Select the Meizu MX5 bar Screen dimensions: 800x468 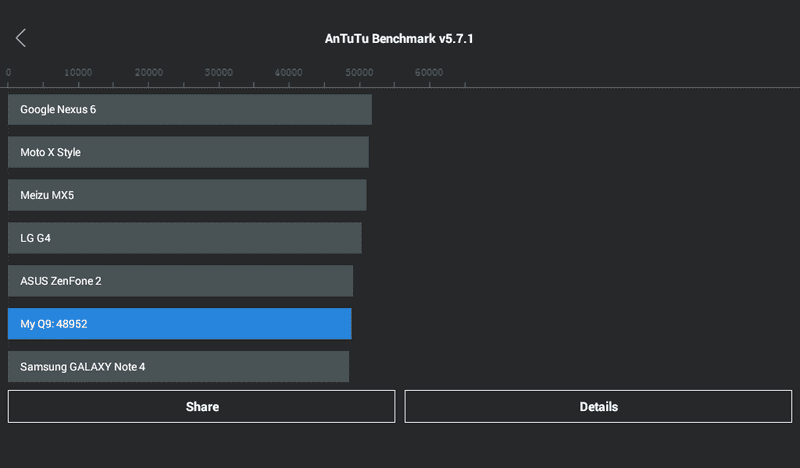(x=187, y=195)
